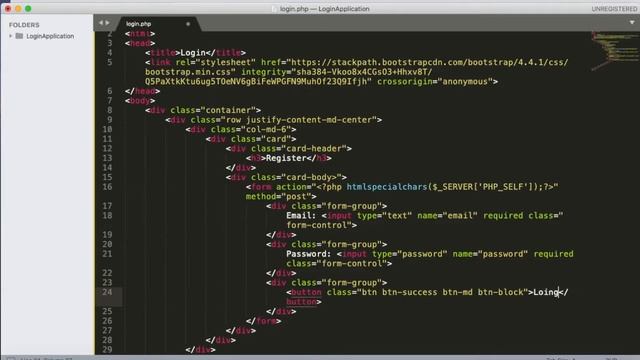This screenshot has width=640, height=360.
Task: Click 'Email:' label text in code
Action: tap(301, 216)
